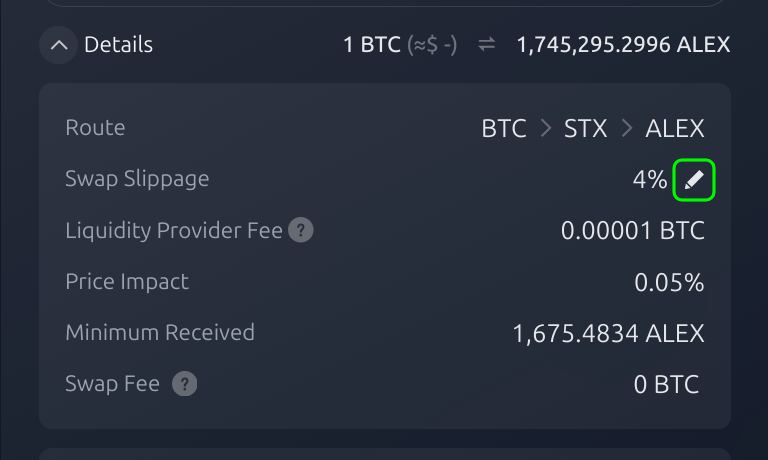Click the Minimum Received amount 1,675.4834 ALEX

(x=608, y=334)
